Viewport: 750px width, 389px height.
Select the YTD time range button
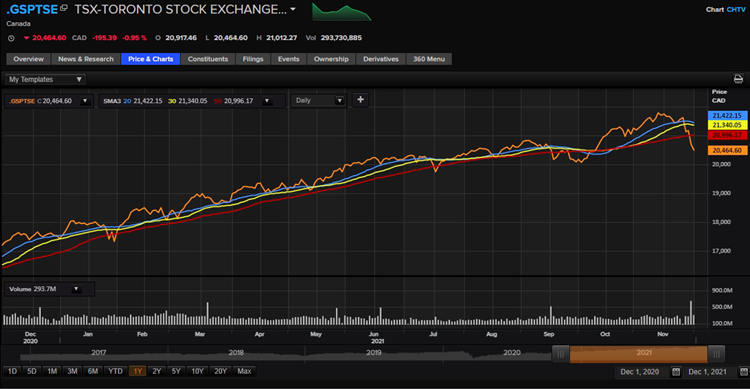click(115, 371)
